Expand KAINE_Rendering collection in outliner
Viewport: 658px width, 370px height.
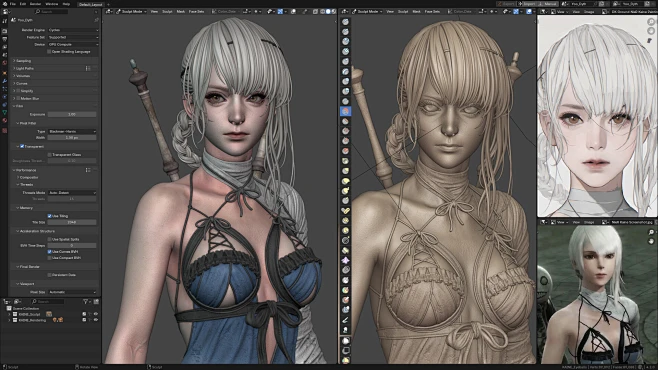(10, 320)
